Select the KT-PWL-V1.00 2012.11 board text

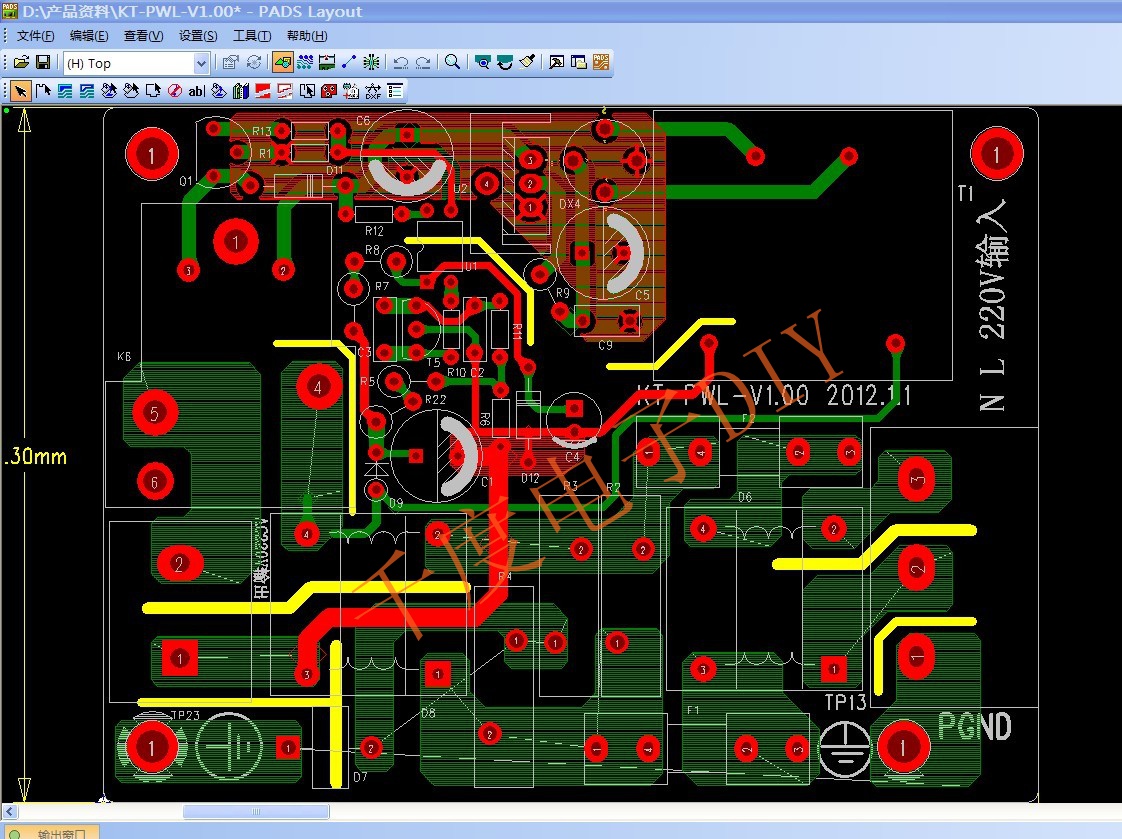(774, 395)
